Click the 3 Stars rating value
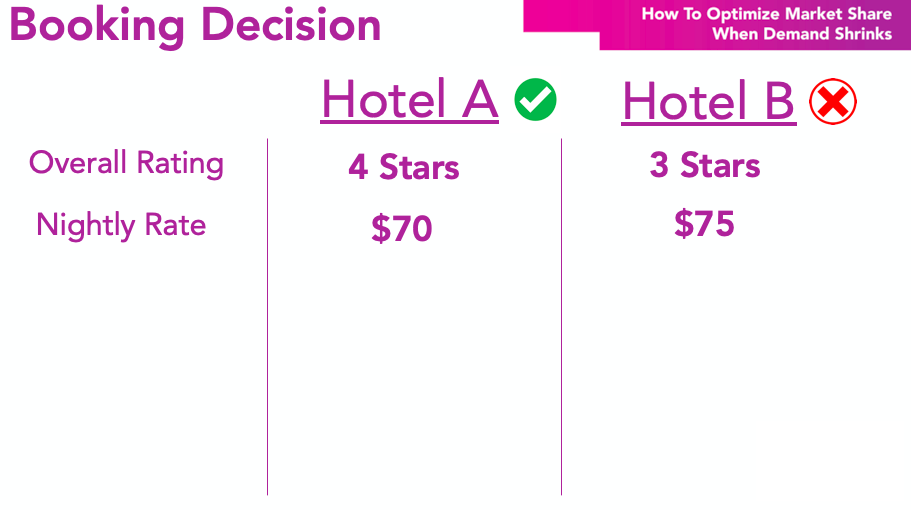This screenshot has height=510, width=911. [705, 165]
